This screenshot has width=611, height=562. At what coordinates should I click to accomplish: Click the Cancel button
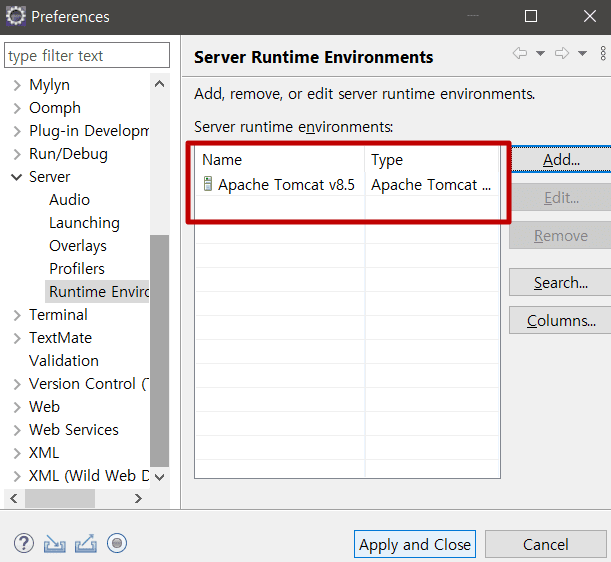tap(546, 544)
